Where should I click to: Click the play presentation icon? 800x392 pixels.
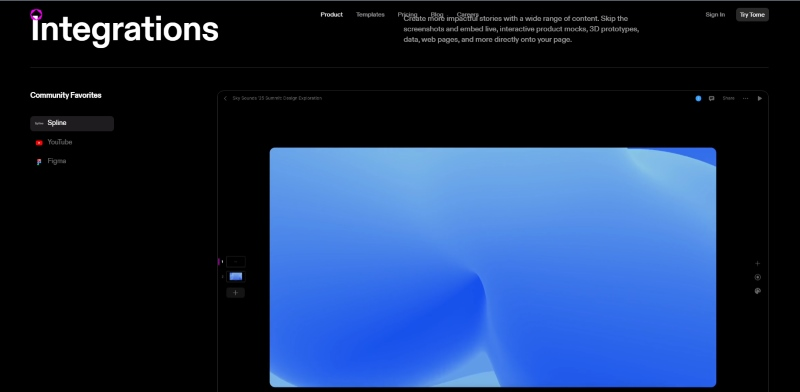[759, 99]
